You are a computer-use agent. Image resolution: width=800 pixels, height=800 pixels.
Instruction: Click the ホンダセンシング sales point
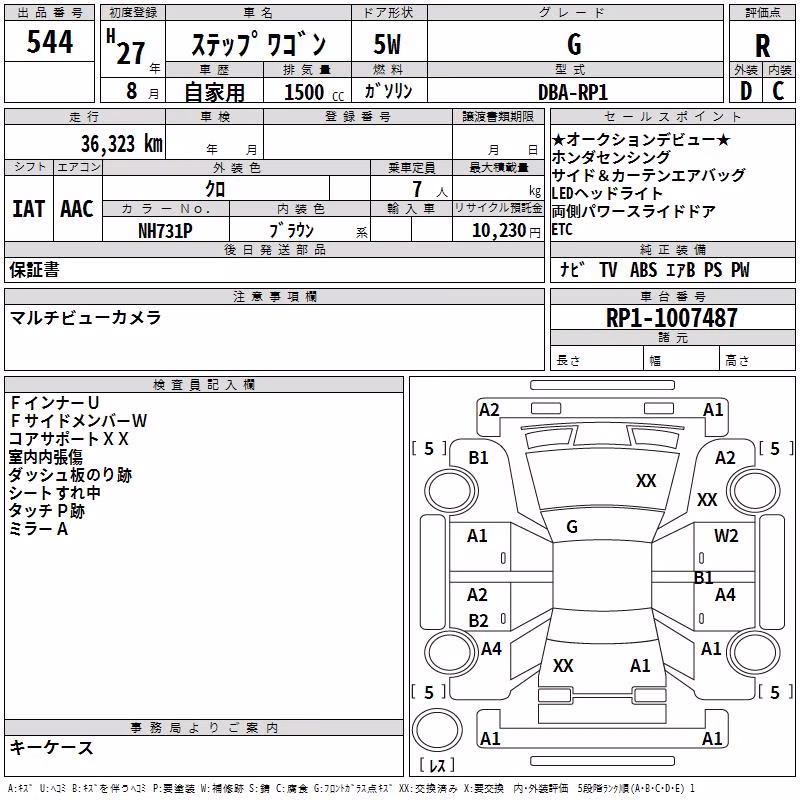pyautogui.click(x=611, y=157)
